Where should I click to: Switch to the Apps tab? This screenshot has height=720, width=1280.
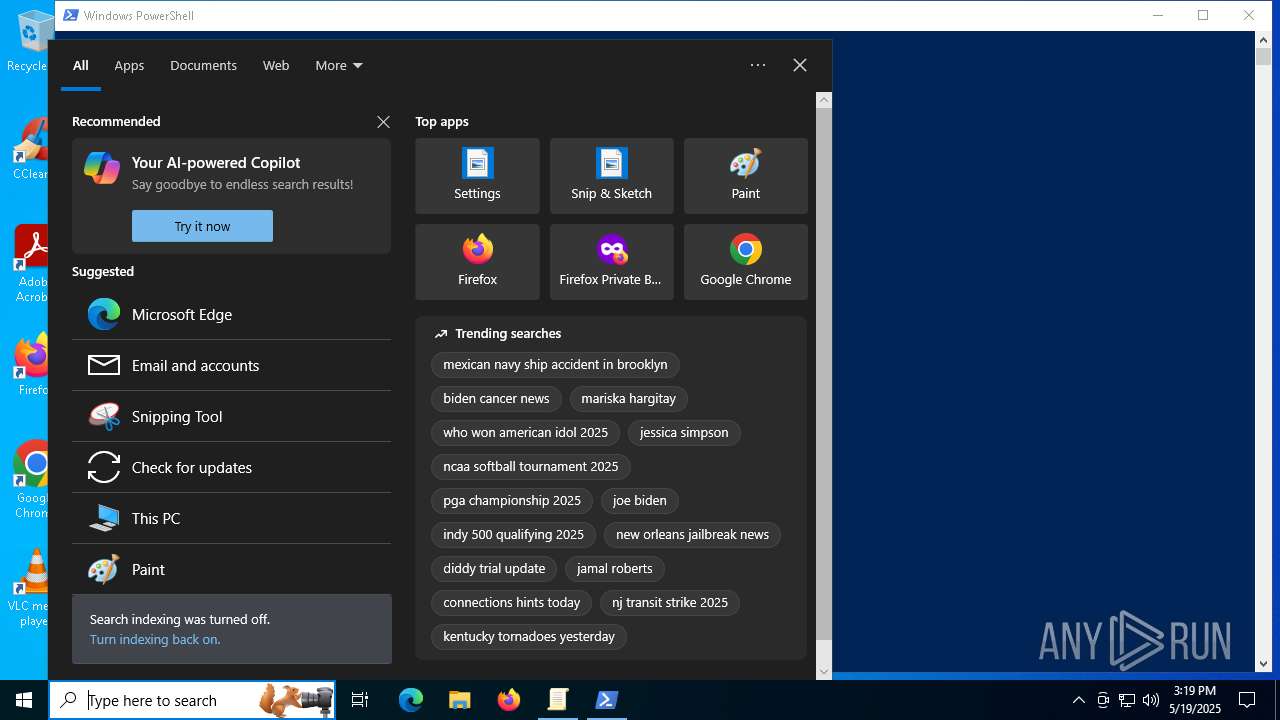(x=129, y=65)
